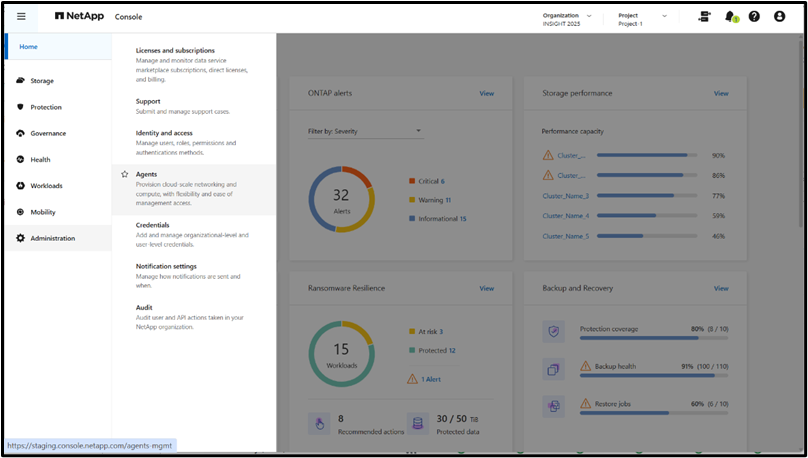Click the help question mark icon
808x458 pixels.
point(754,17)
